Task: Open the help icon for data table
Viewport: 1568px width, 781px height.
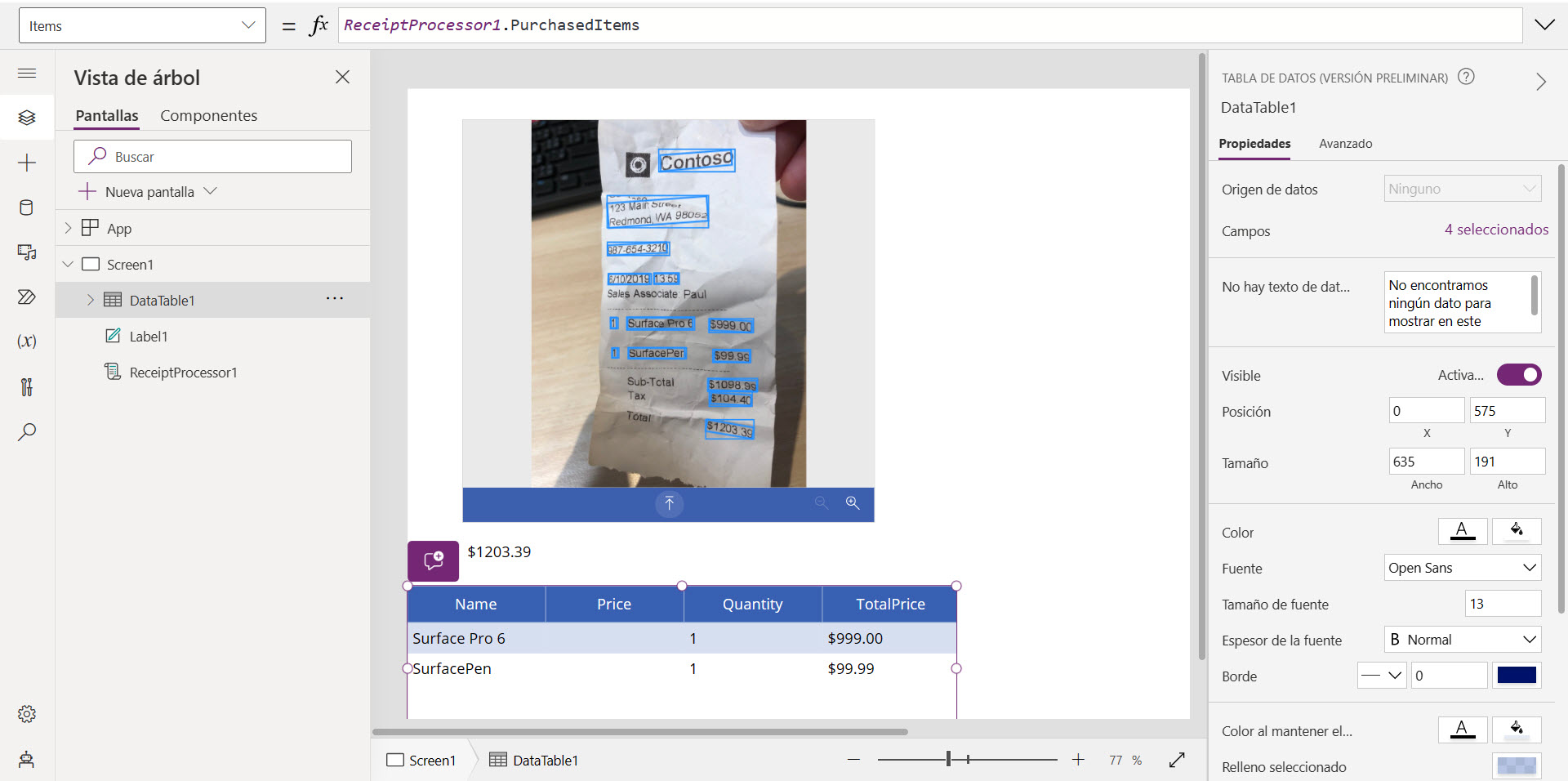Action: (1467, 77)
